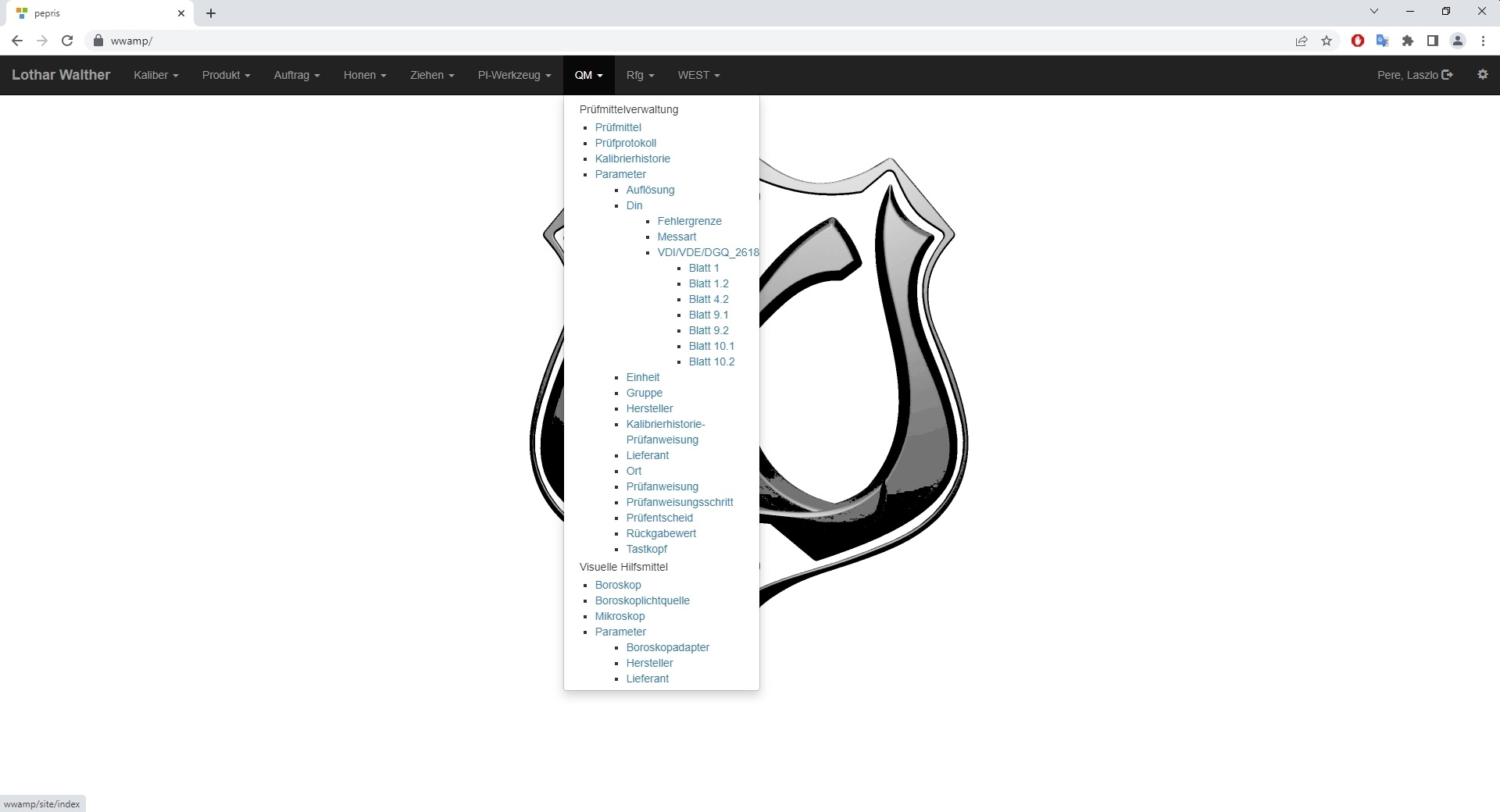Open Lieferant under Prüfmittelverwaltung parameters
Viewport: 1500px width, 812px height.
(x=648, y=455)
